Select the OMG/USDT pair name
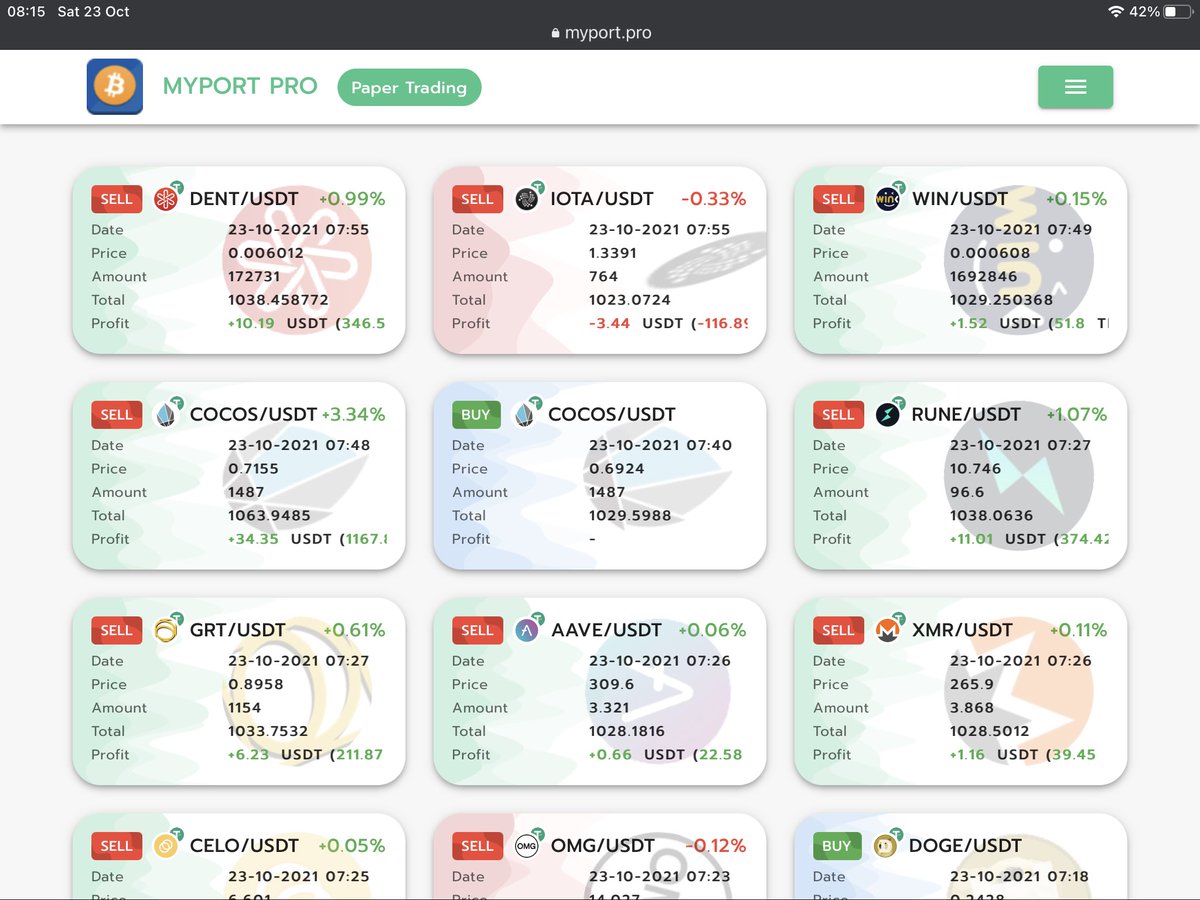The width and height of the screenshot is (1200, 900). coord(603,846)
